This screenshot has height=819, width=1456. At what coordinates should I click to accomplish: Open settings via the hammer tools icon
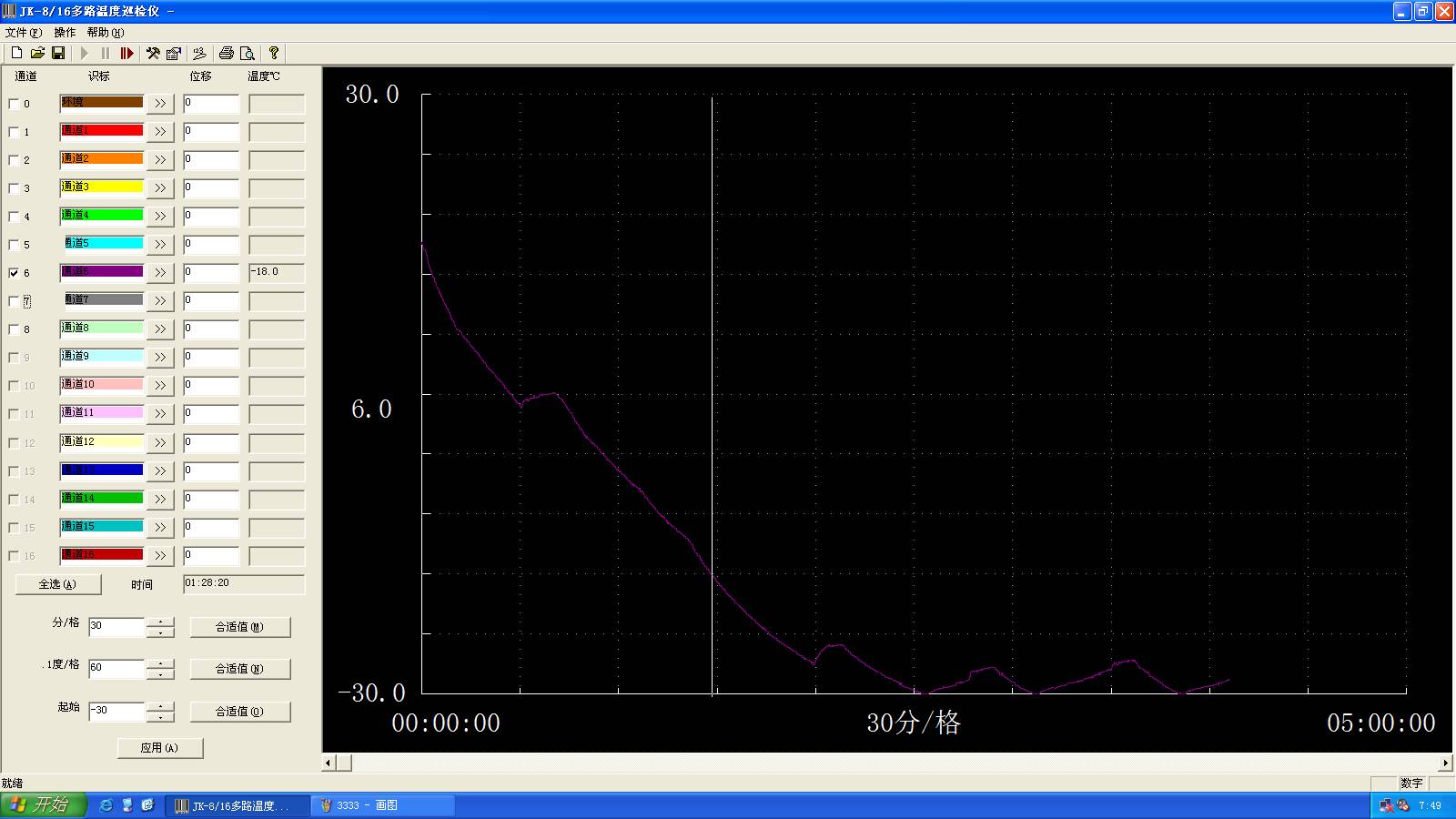pos(153,54)
